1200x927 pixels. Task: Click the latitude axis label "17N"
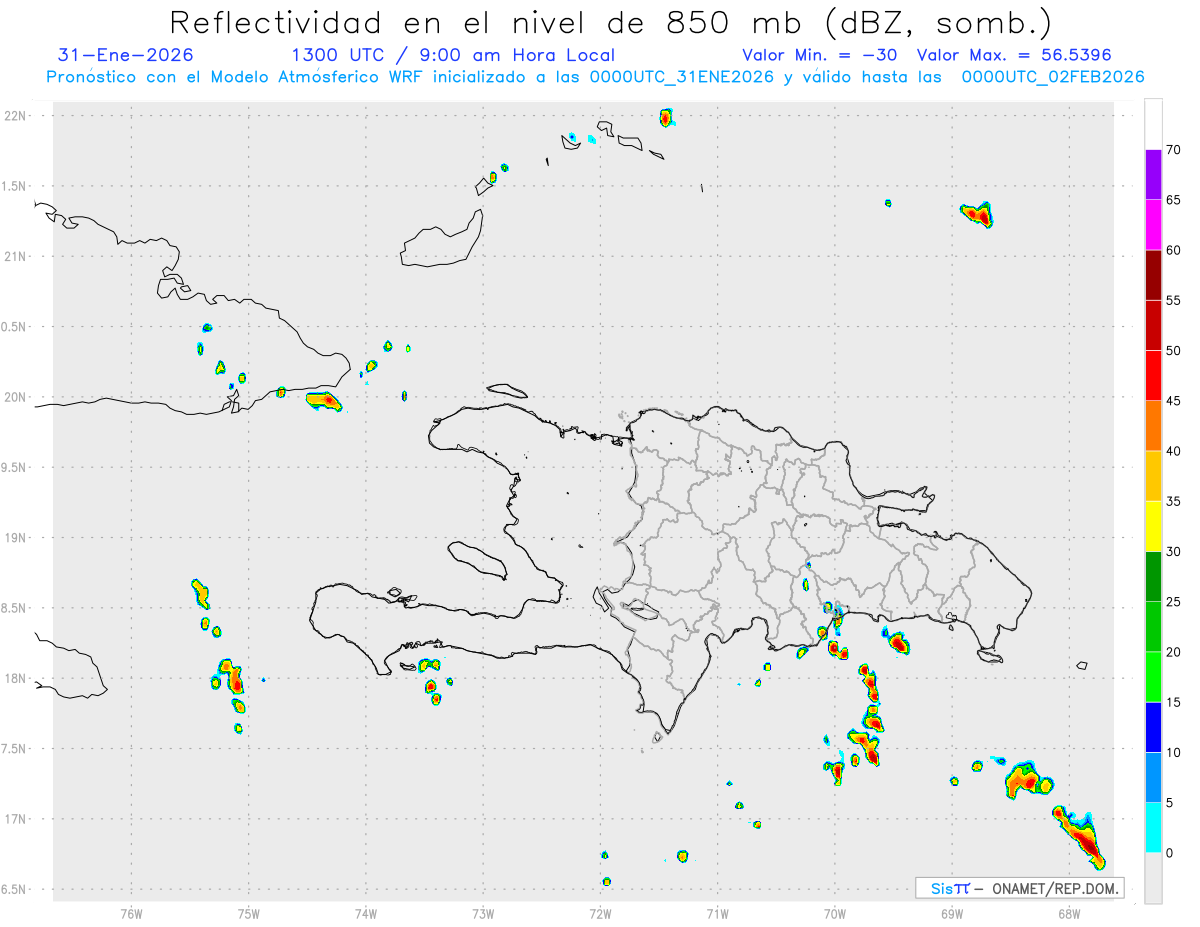[17, 819]
